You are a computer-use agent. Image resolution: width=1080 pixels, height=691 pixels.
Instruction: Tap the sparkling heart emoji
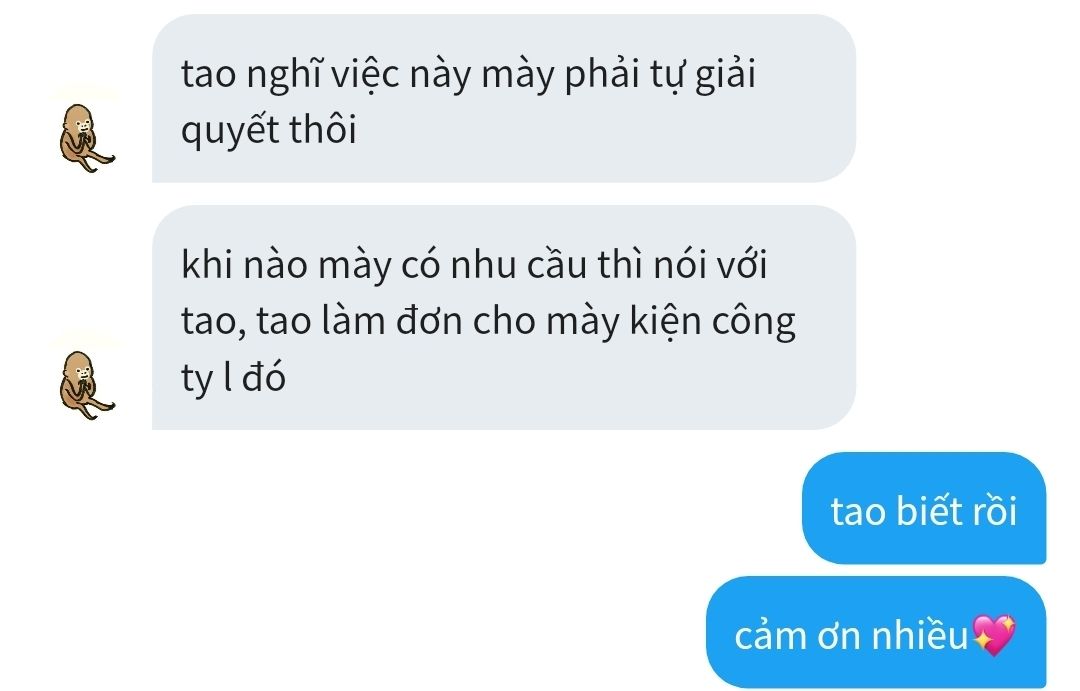[x=994, y=635]
